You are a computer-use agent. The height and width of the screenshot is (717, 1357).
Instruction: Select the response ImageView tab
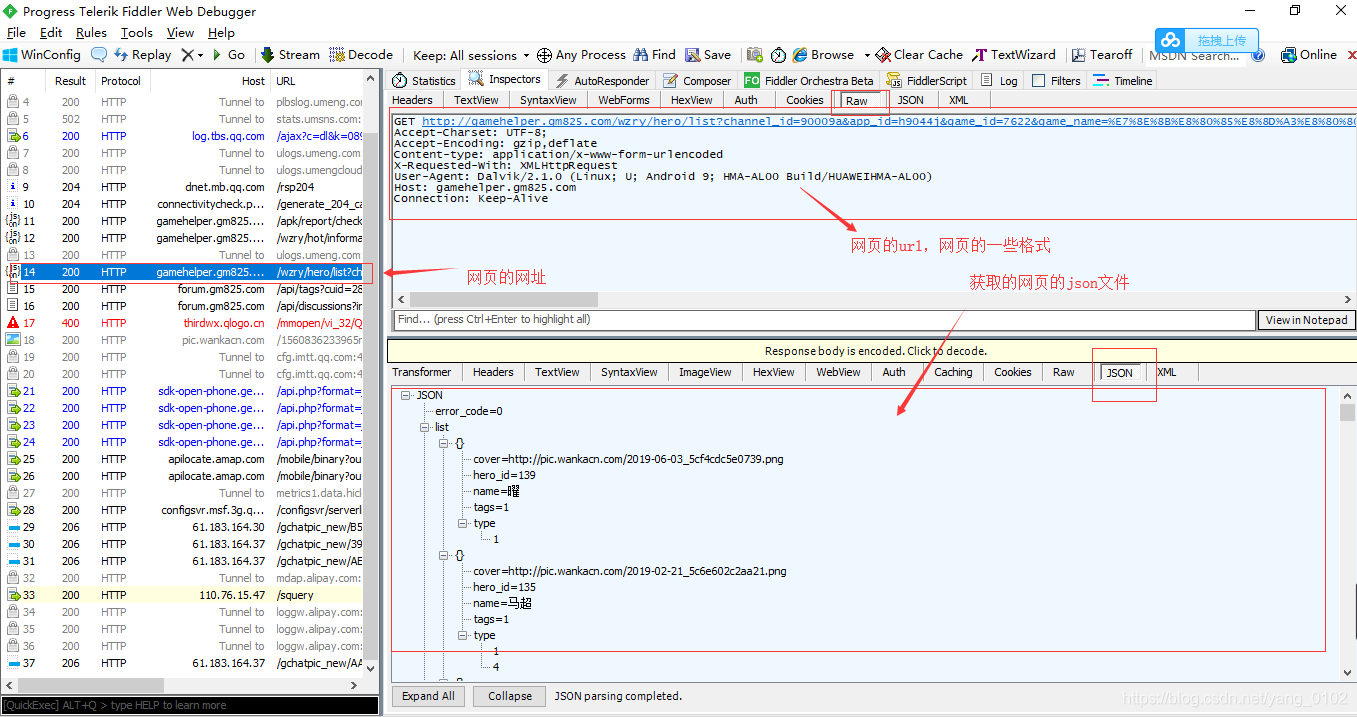(x=705, y=372)
